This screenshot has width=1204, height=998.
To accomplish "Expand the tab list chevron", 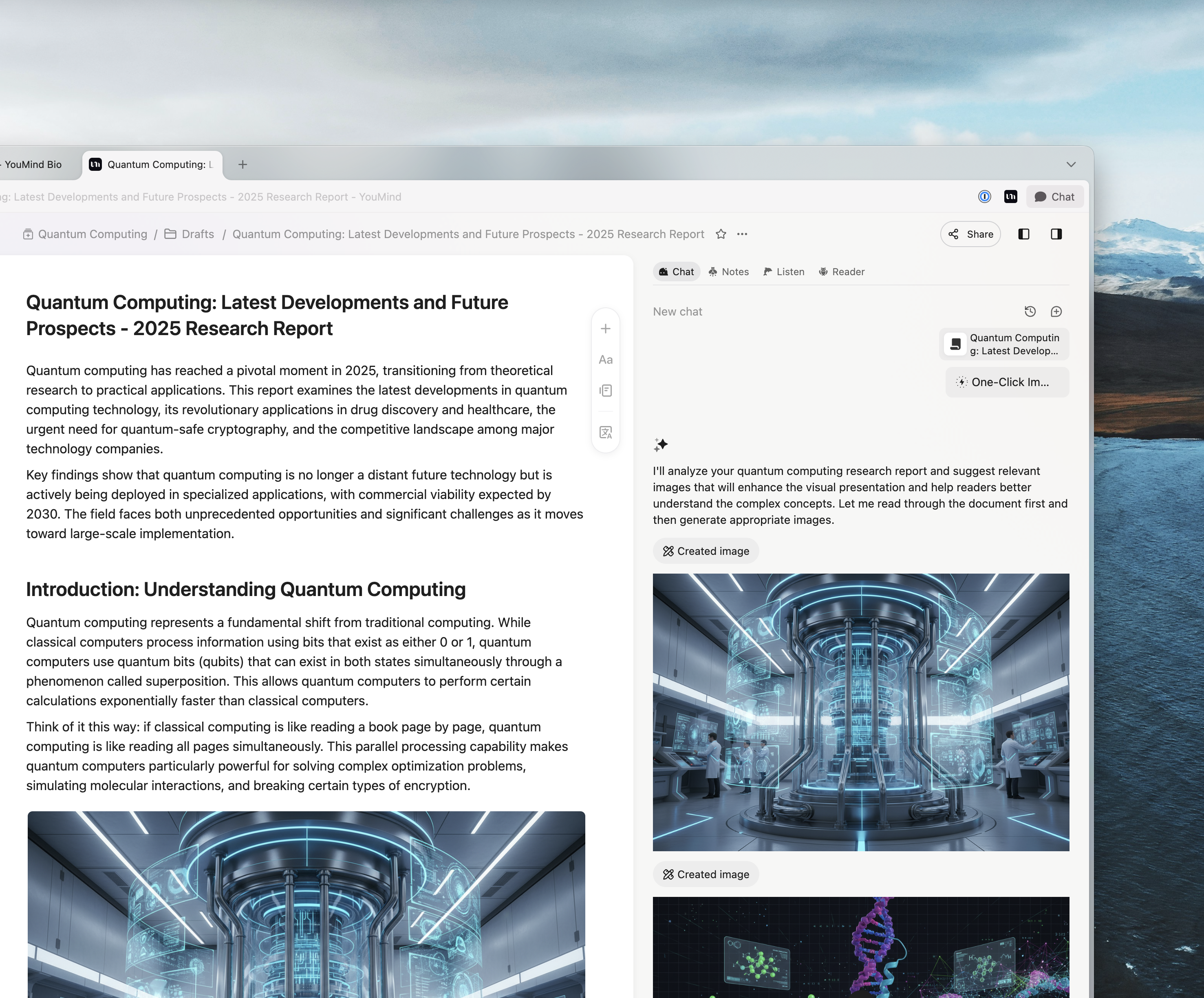I will (x=1070, y=165).
